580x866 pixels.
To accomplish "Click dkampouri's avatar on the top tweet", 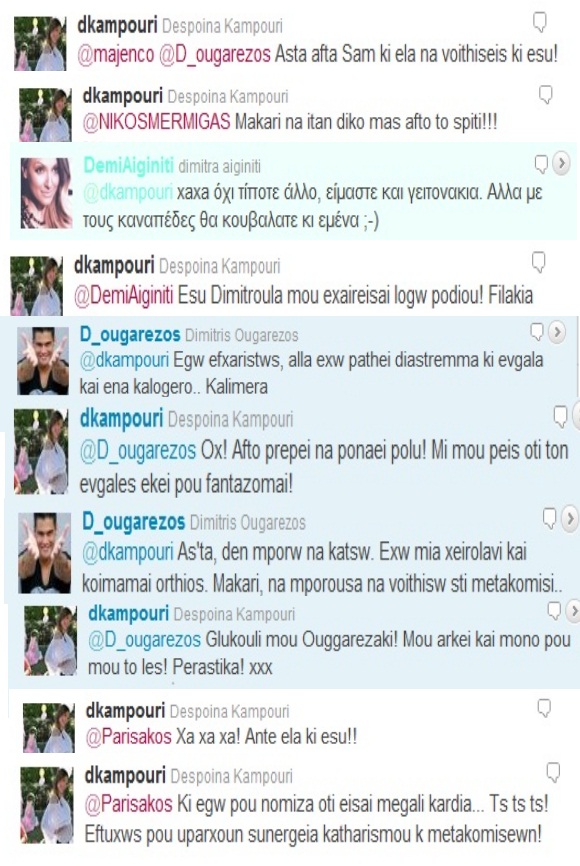I will click(40, 43).
